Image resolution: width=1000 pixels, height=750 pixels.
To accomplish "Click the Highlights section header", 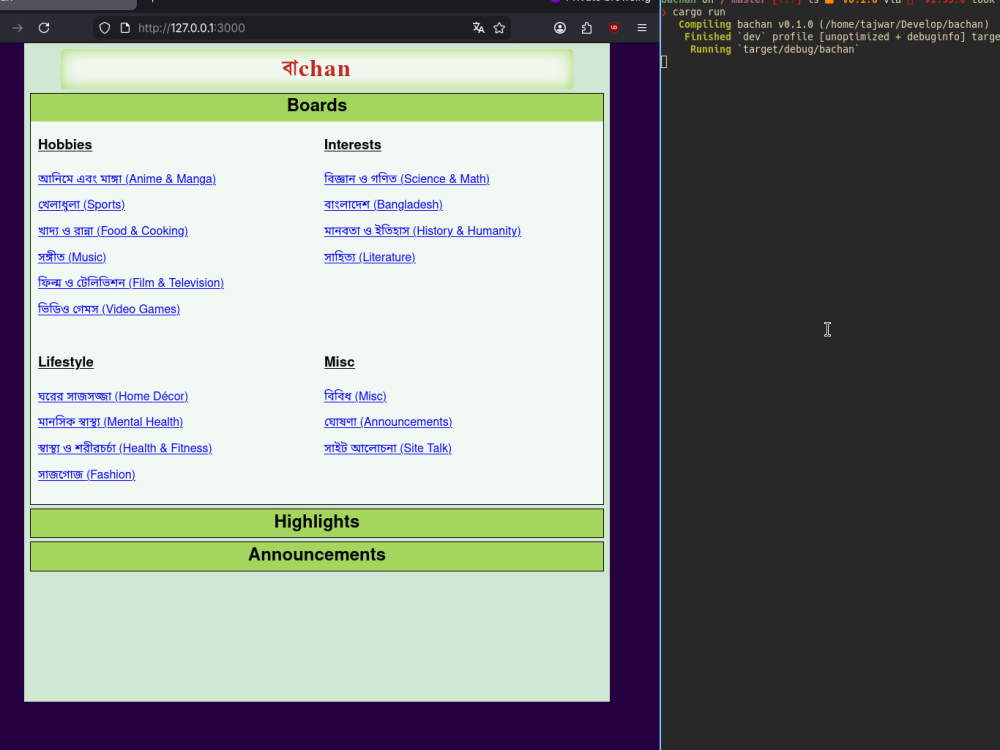I will [317, 522].
